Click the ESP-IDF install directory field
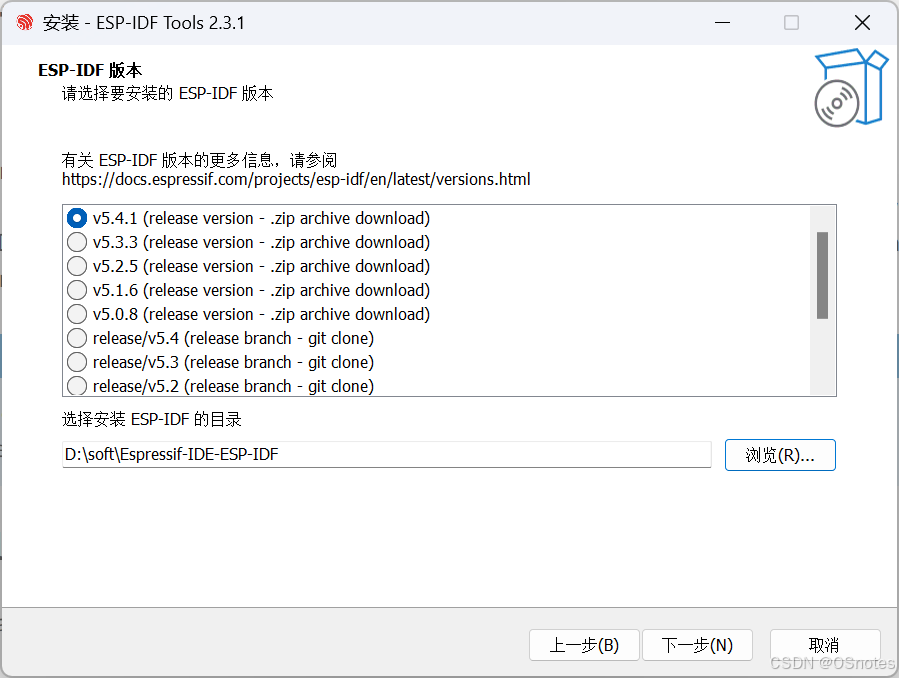The width and height of the screenshot is (899, 678). 386,454
